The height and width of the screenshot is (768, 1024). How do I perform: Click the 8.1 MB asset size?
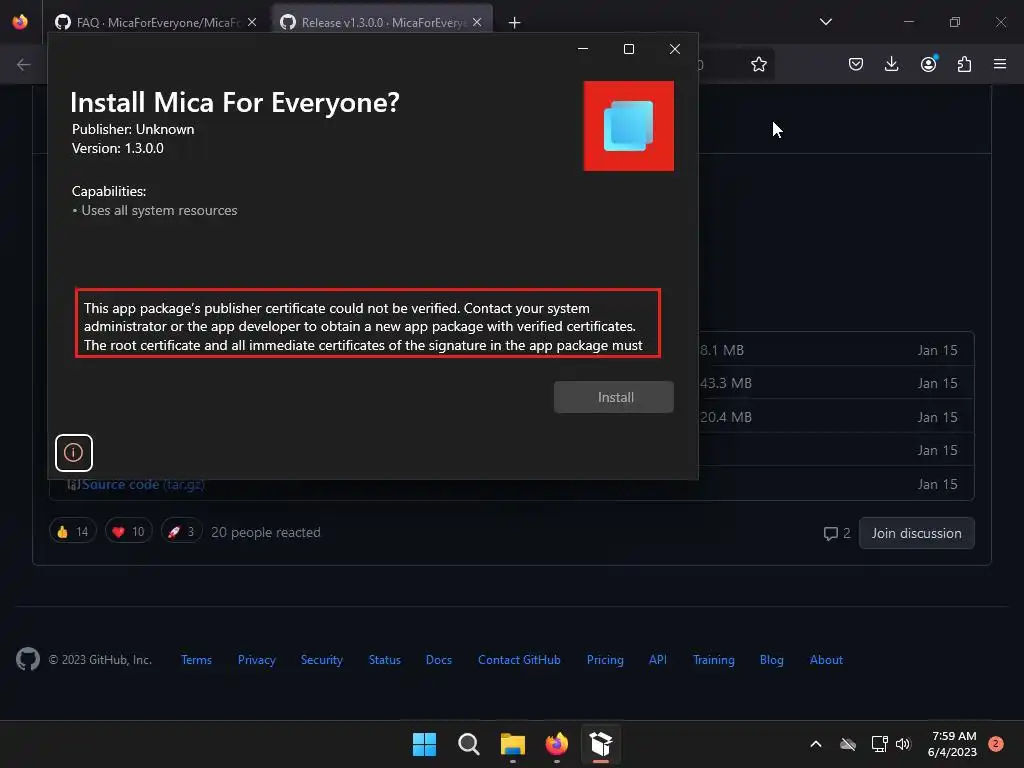[x=722, y=350]
